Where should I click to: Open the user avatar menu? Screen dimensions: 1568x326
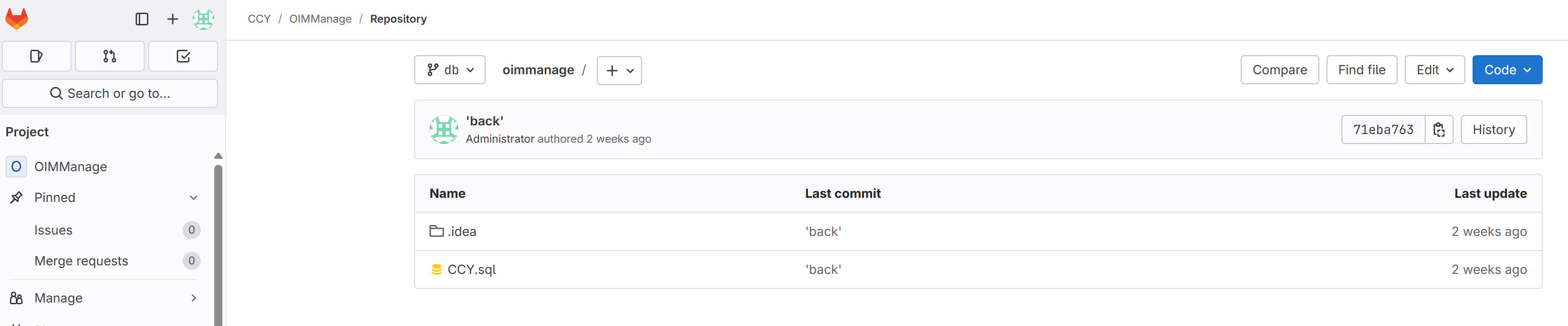tap(203, 19)
